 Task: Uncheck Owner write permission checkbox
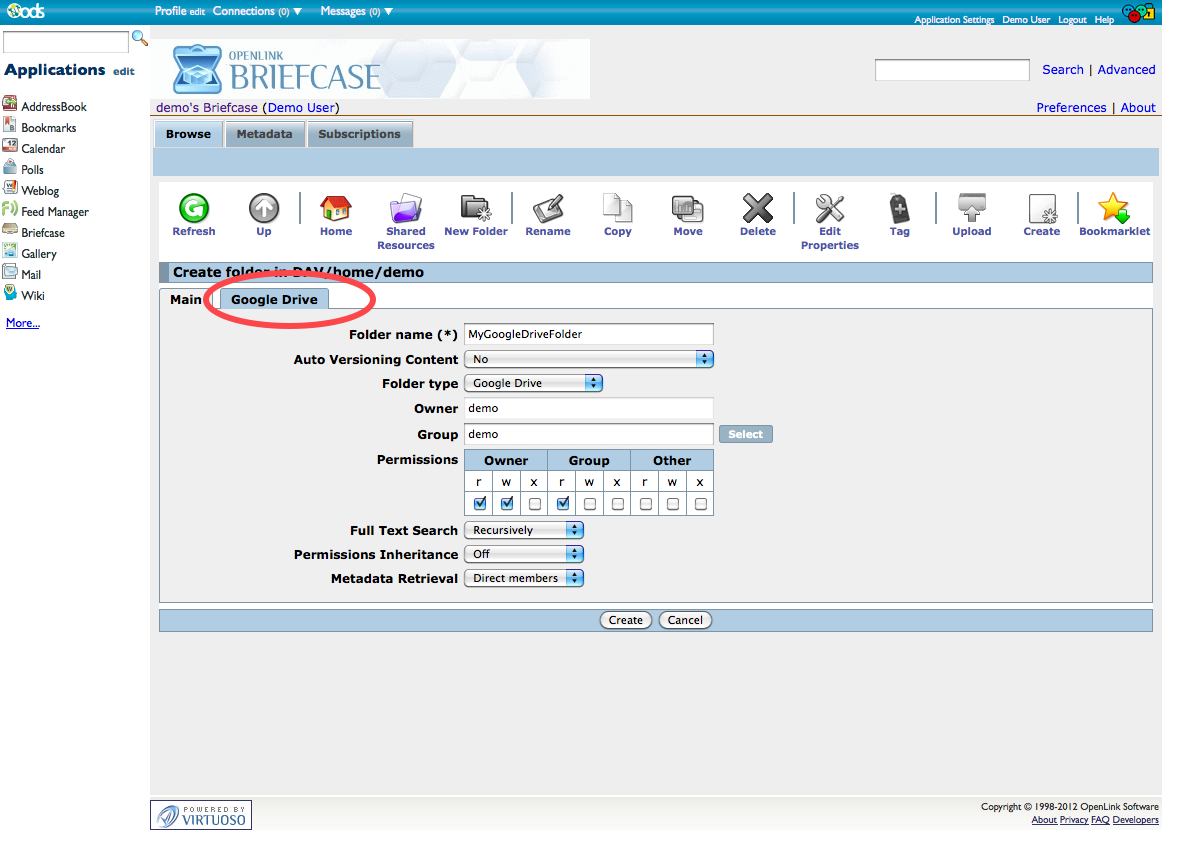tap(507, 503)
